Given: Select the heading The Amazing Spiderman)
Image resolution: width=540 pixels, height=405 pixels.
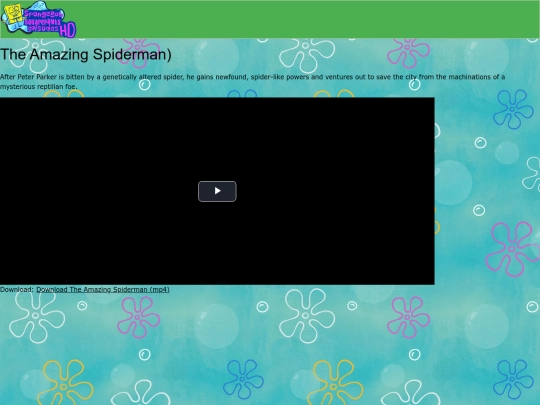Looking at the screenshot, I should click(x=86, y=54).
